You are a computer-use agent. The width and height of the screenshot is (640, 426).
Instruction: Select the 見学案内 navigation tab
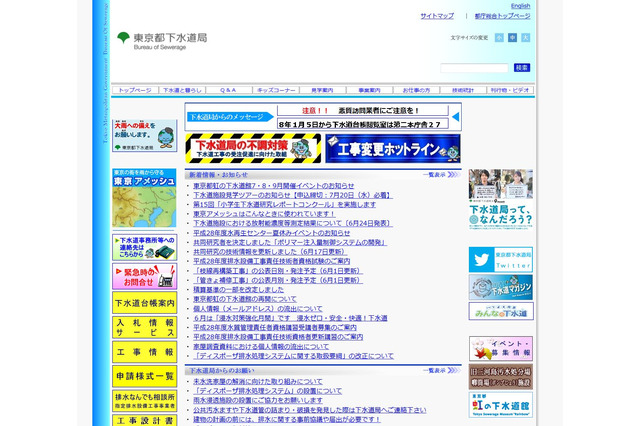click(323, 90)
